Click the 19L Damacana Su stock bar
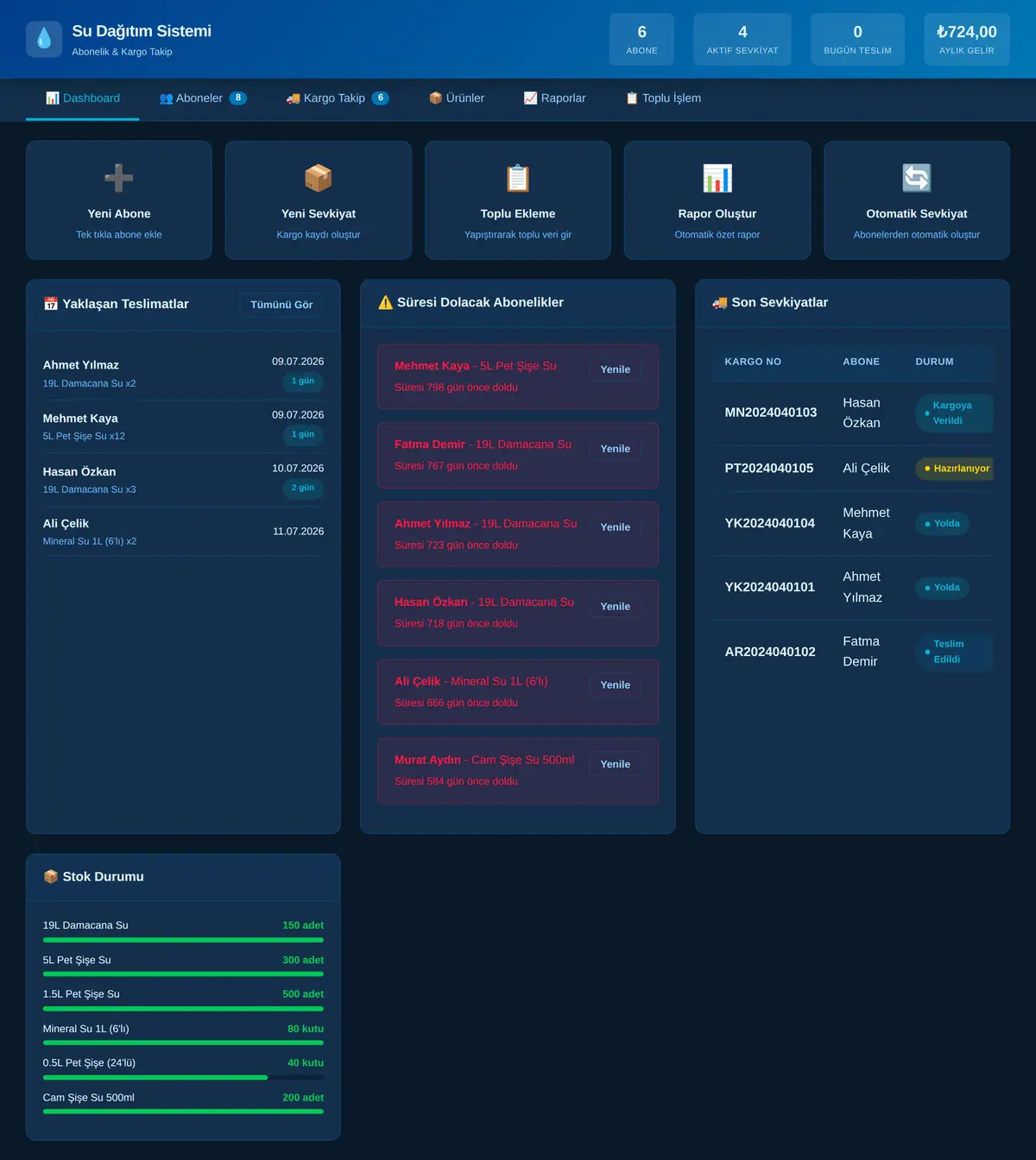The width and height of the screenshot is (1036, 1160). click(x=183, y=940)
